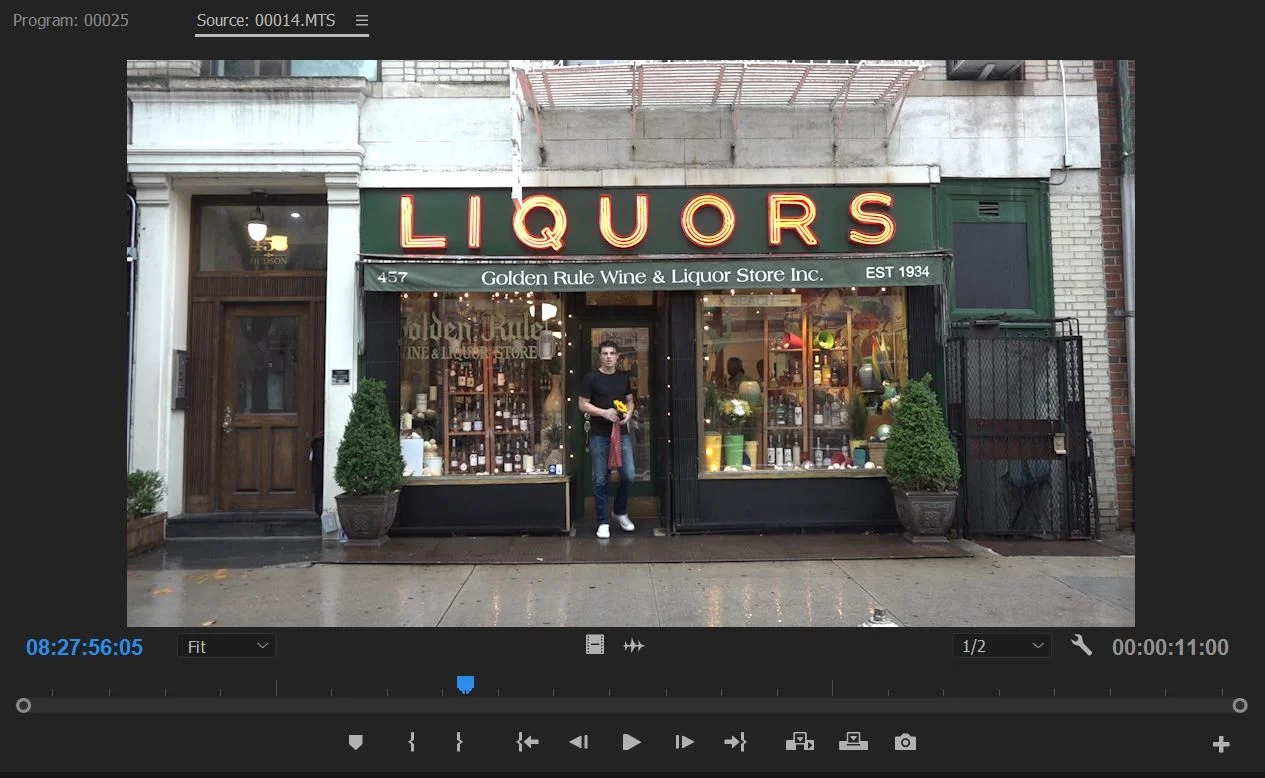Step back one frame

tap(578, 742)
